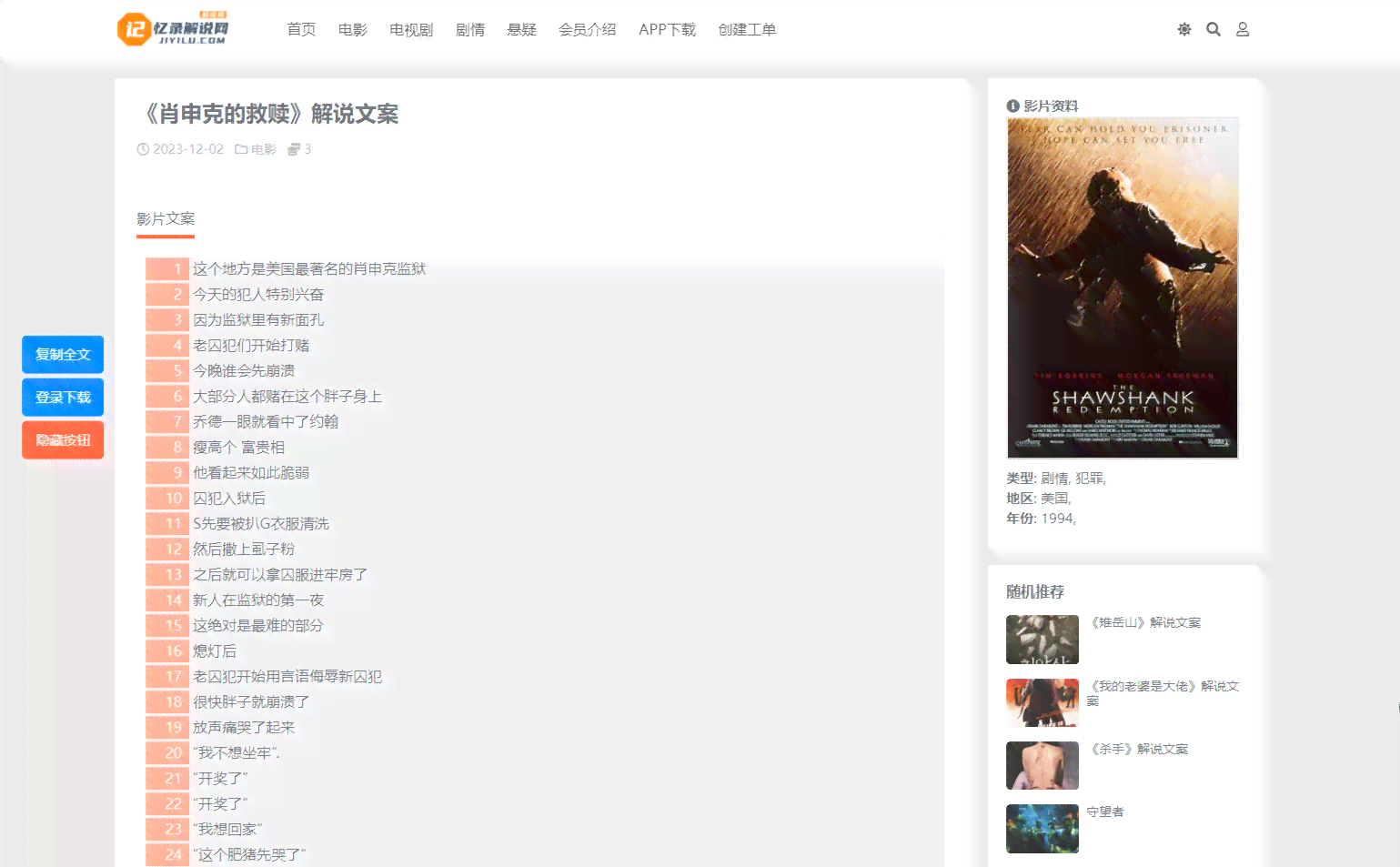The width and height of the screenshot is (1400, 867).
Task: Click the 忆录解说网 site logo
Action: (x=173, y=29)
